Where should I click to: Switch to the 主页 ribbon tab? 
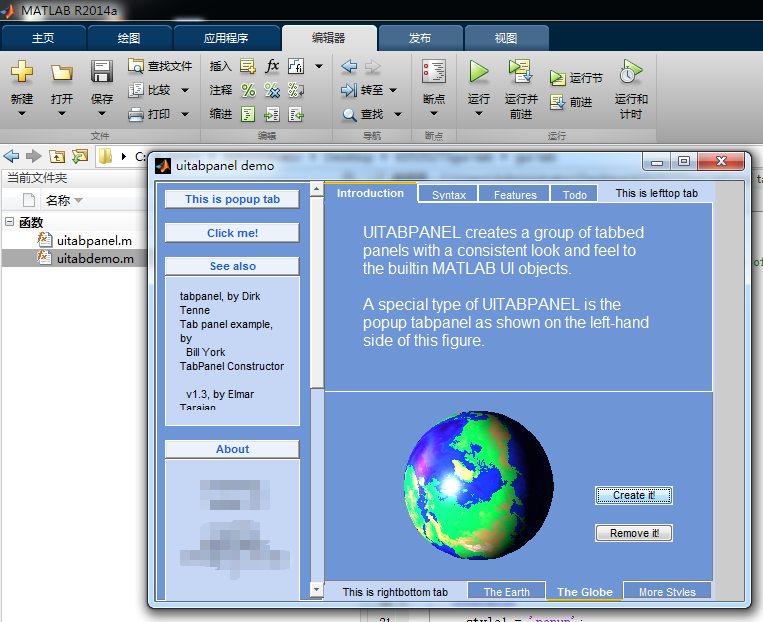click(43, 38)
